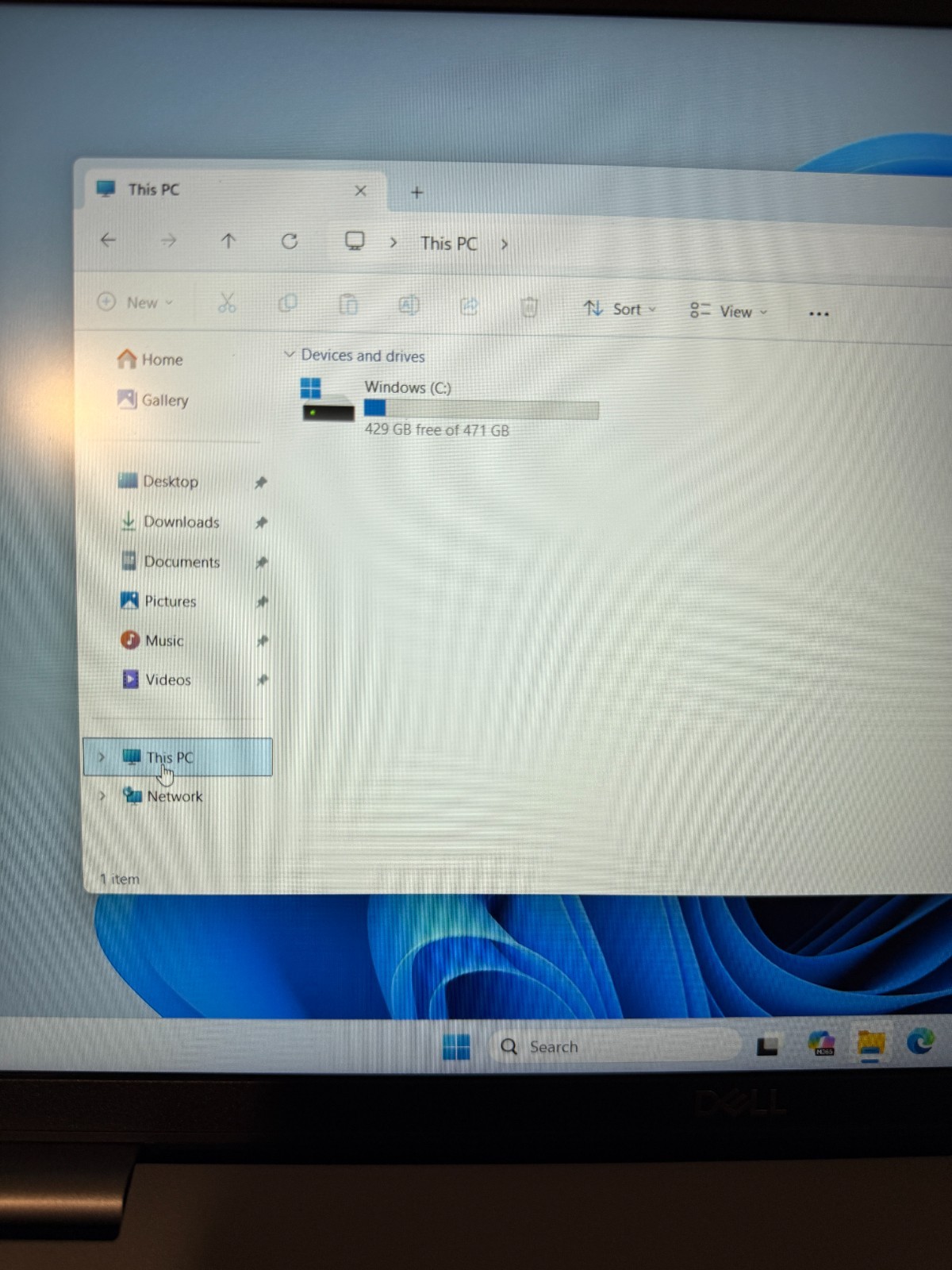Open the Windows Start button
Screen dimensions: 952x1270
456,1047
